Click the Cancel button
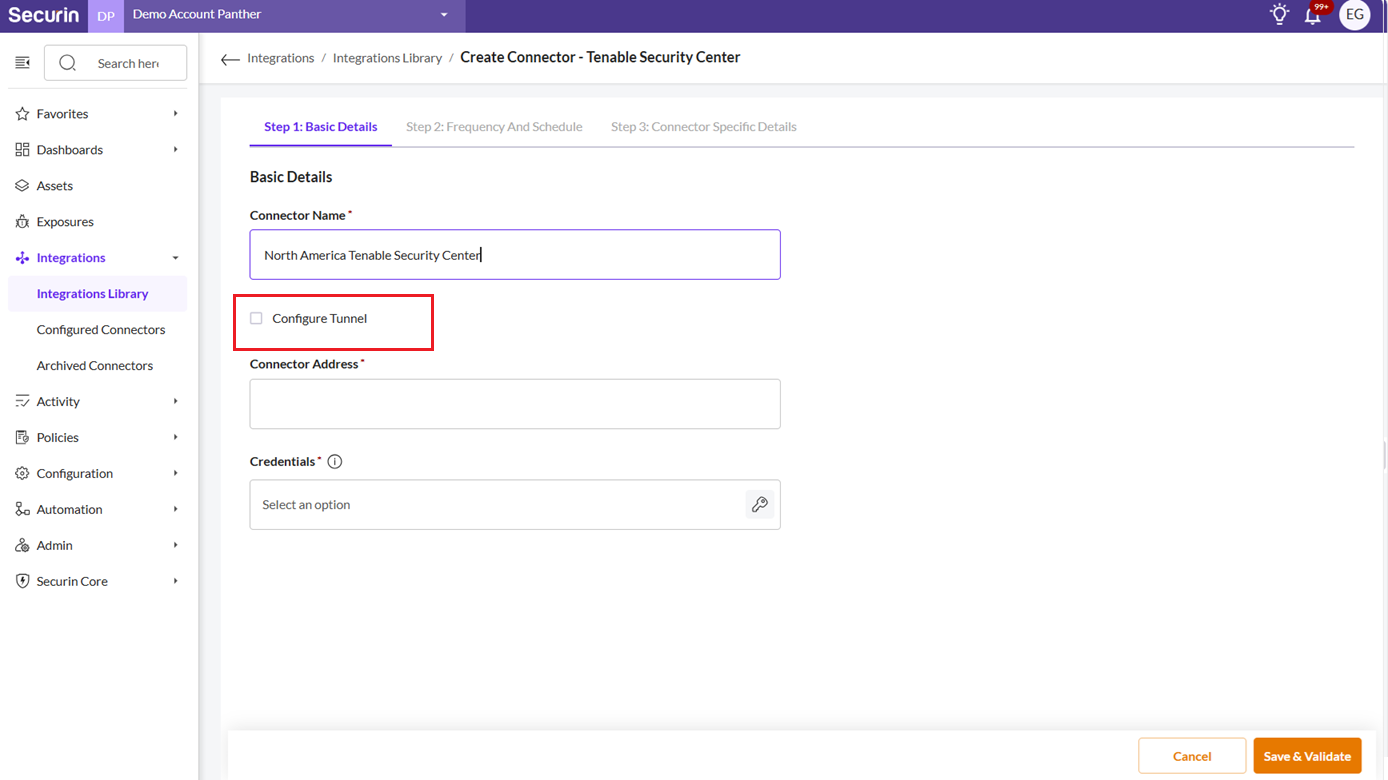The width and height of the screenshot is (1388, 780). tap(1192, 756)
